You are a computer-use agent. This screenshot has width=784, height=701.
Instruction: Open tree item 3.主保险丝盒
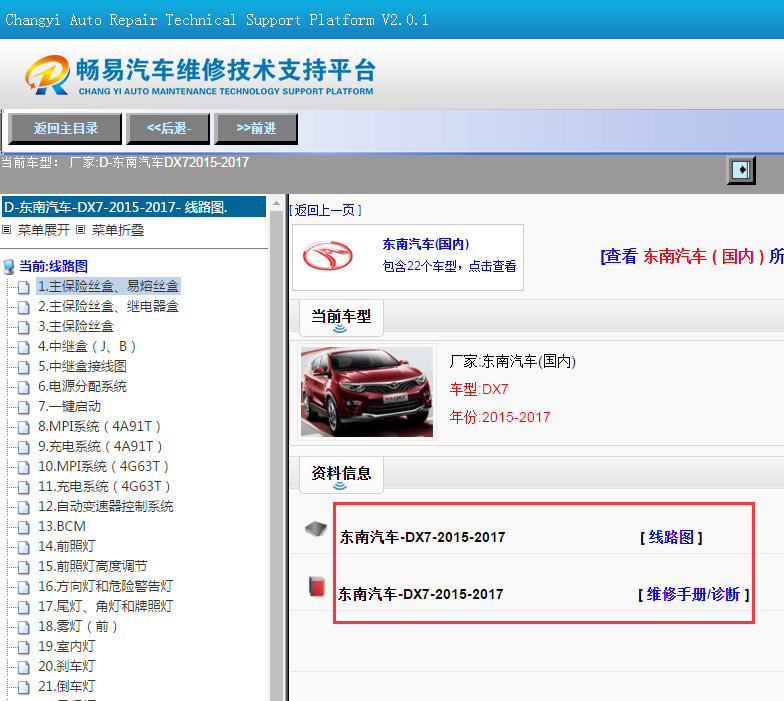pos(76,326)
